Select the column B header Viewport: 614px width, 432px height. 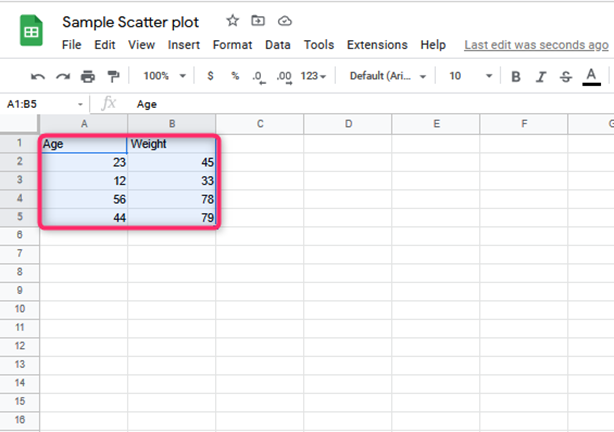pos(172,124)
